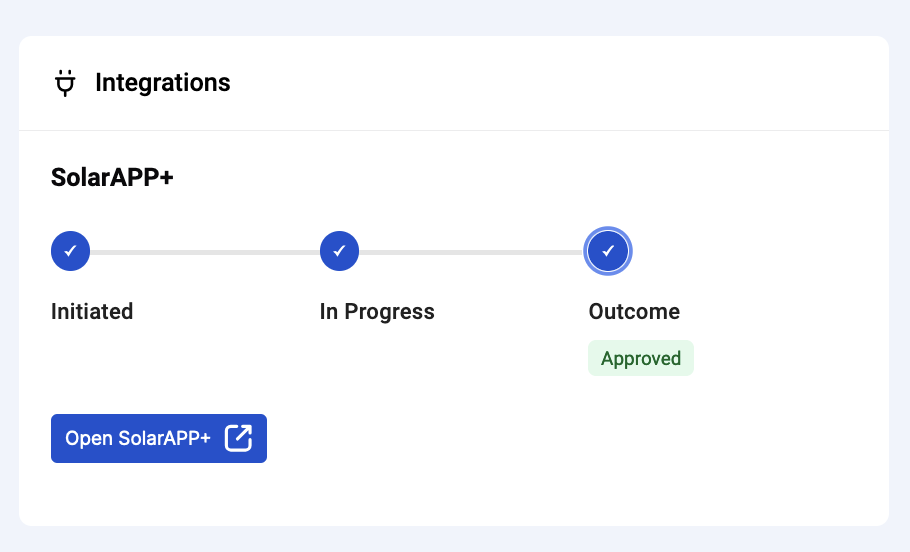The image size is (910, 552).
Task: Select the In Progress step label
Action: point(377,312)
